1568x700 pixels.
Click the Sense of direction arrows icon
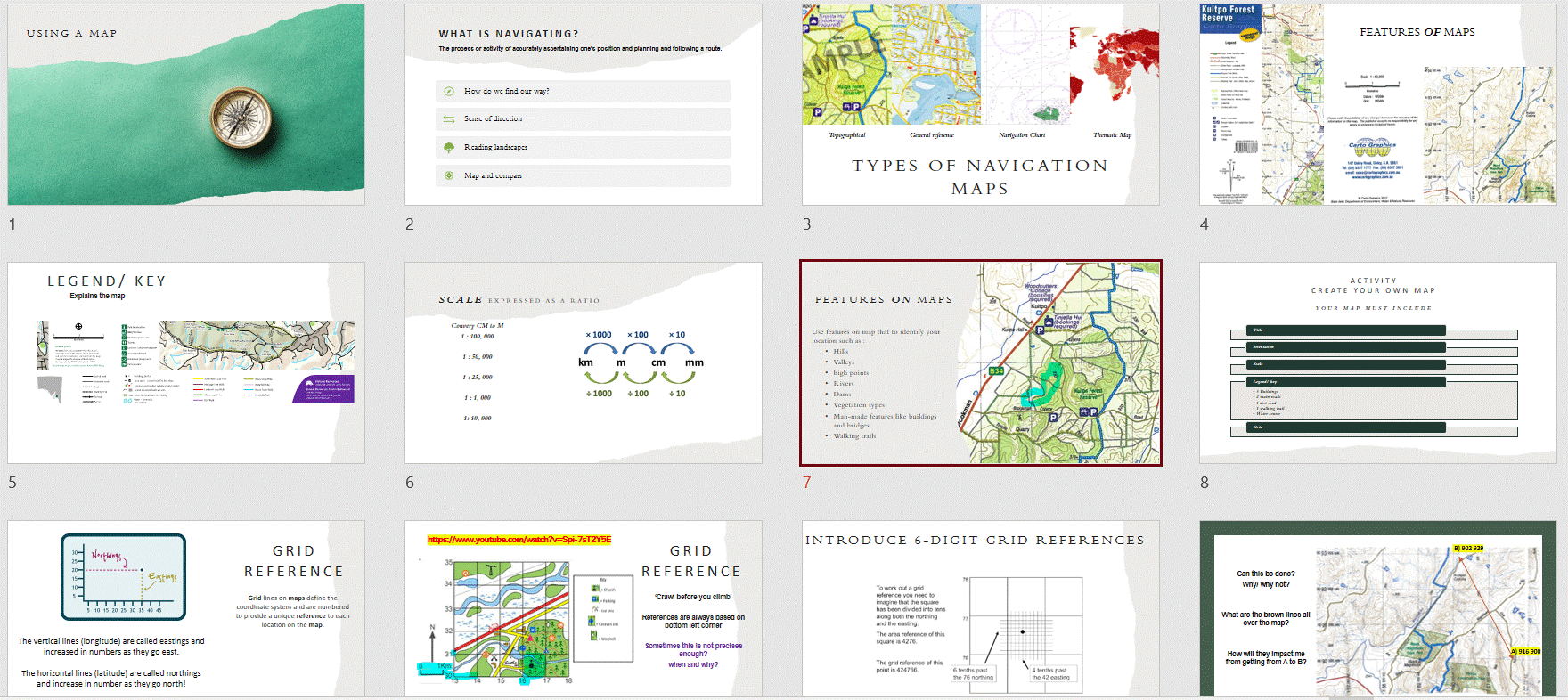(449, 118)
